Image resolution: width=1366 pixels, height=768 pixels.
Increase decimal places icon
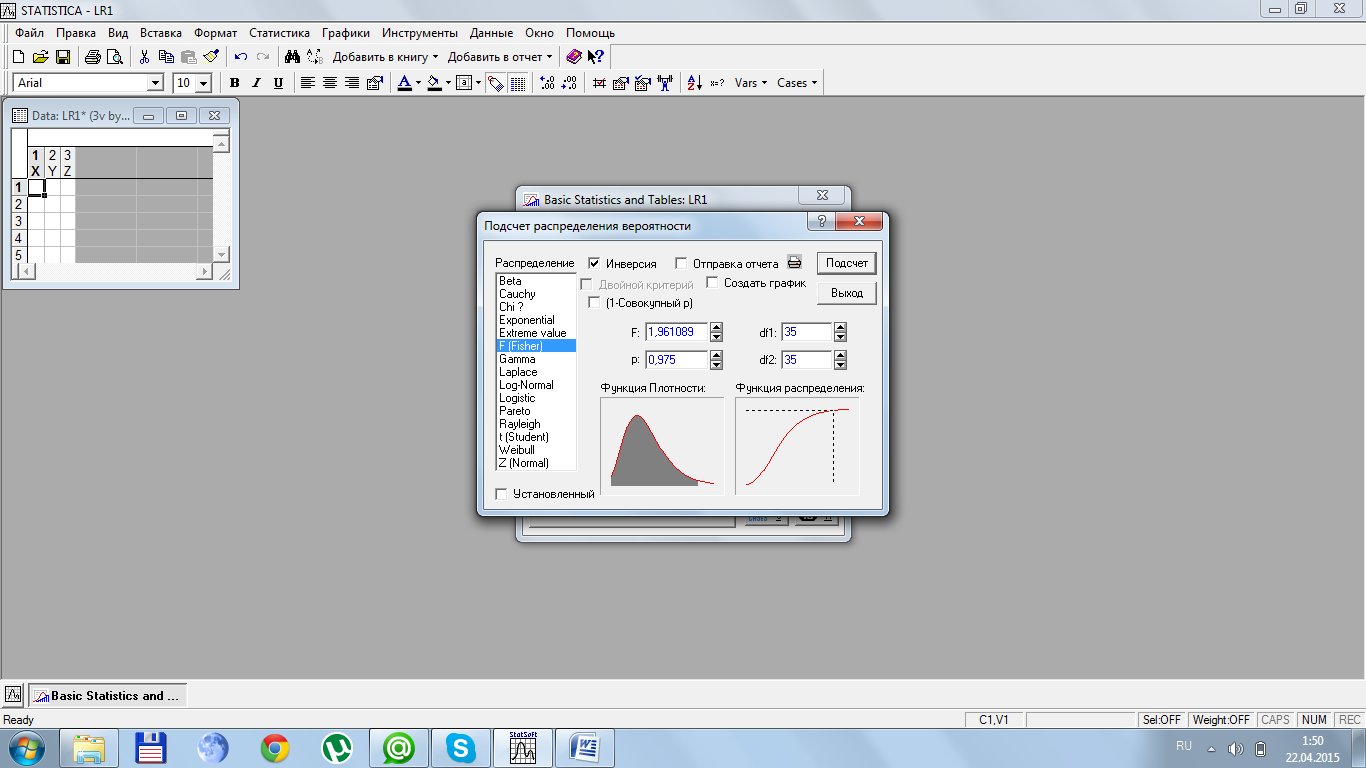point(546,83)
